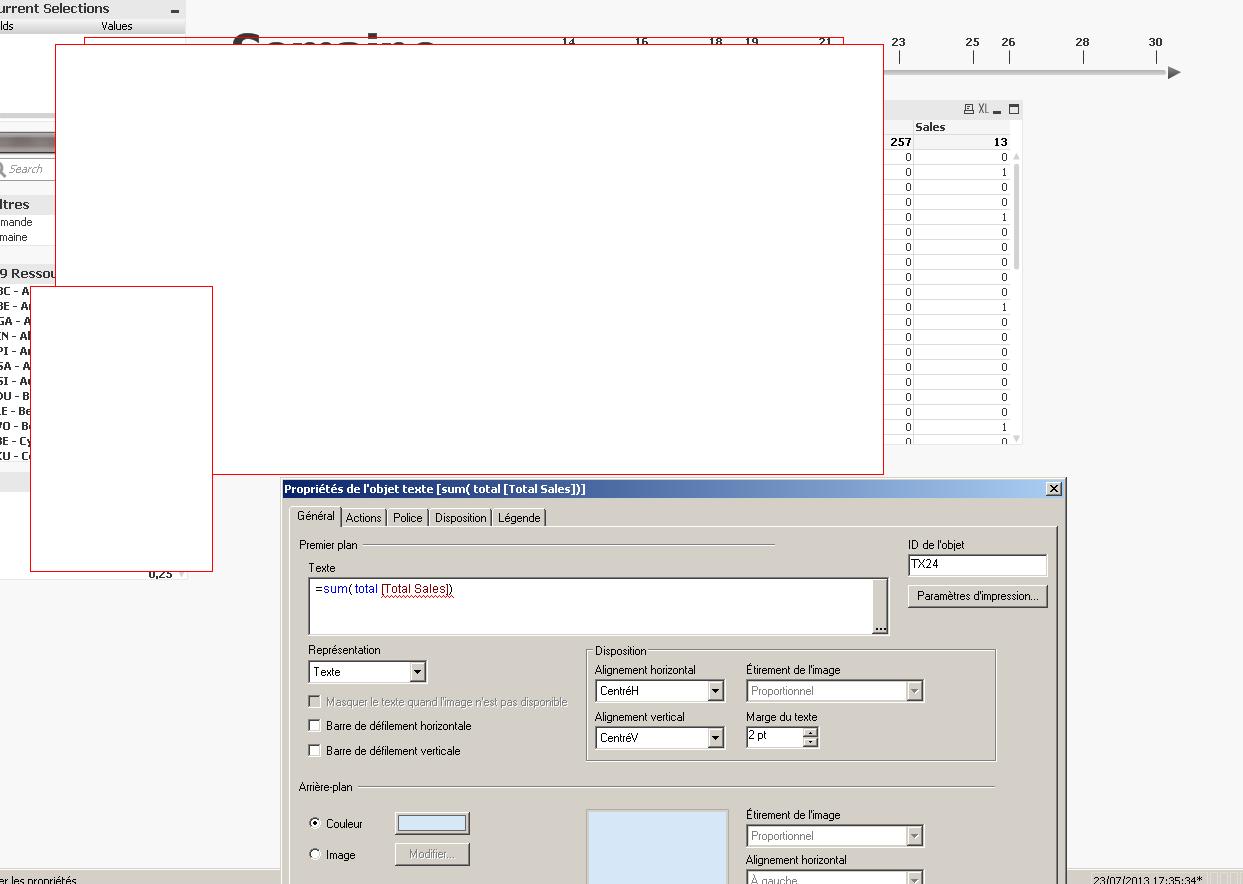1243x884 pixels.
Task: Click the search magnifier icon
Action: [3, 169]
